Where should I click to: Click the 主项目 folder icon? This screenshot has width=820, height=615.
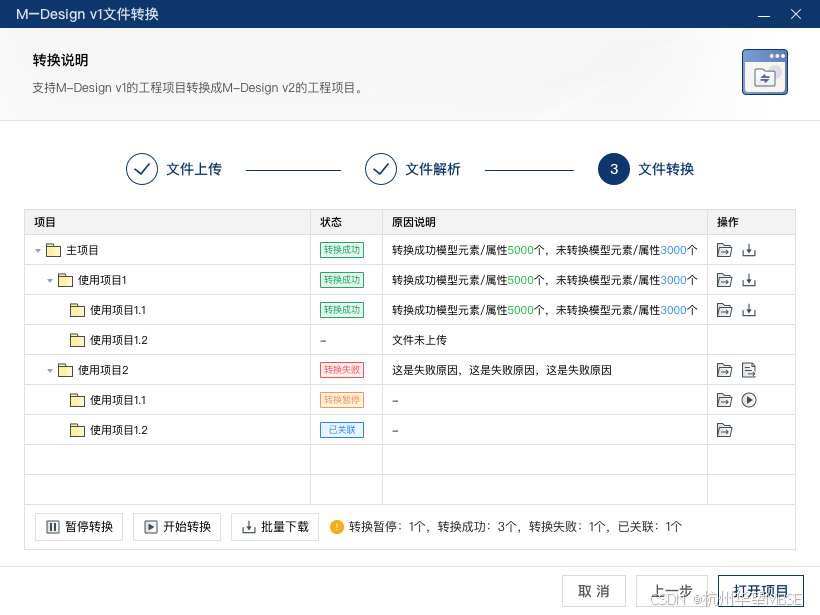coord(53,250)
